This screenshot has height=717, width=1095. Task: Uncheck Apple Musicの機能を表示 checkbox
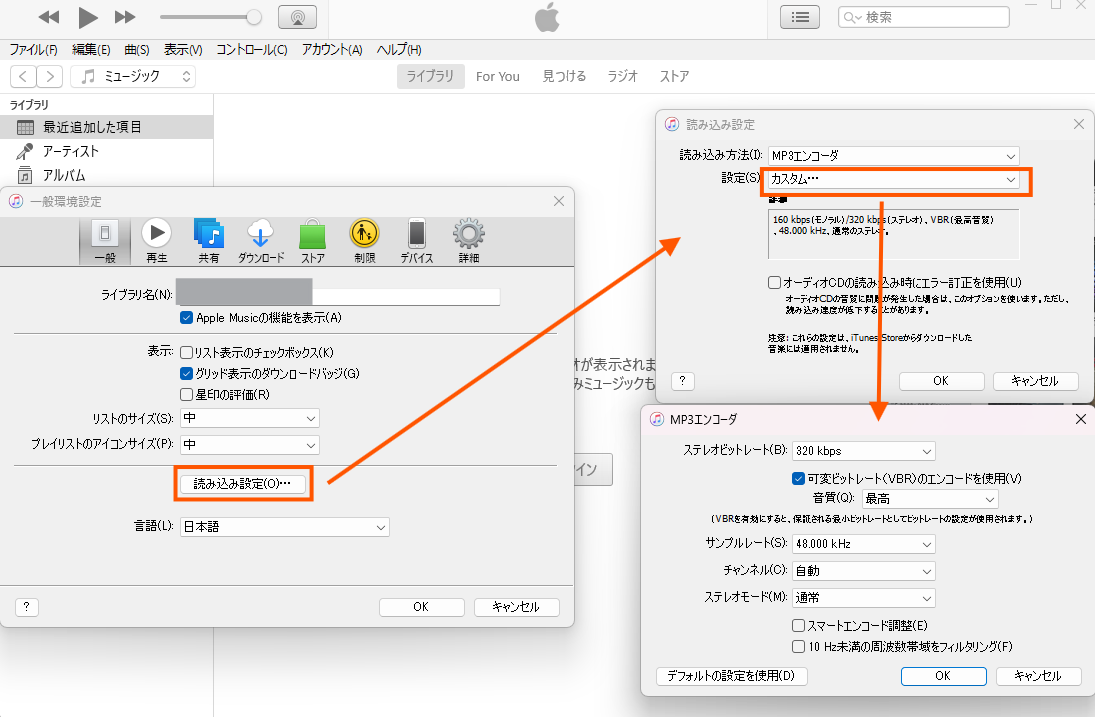[x=186, y=318]
